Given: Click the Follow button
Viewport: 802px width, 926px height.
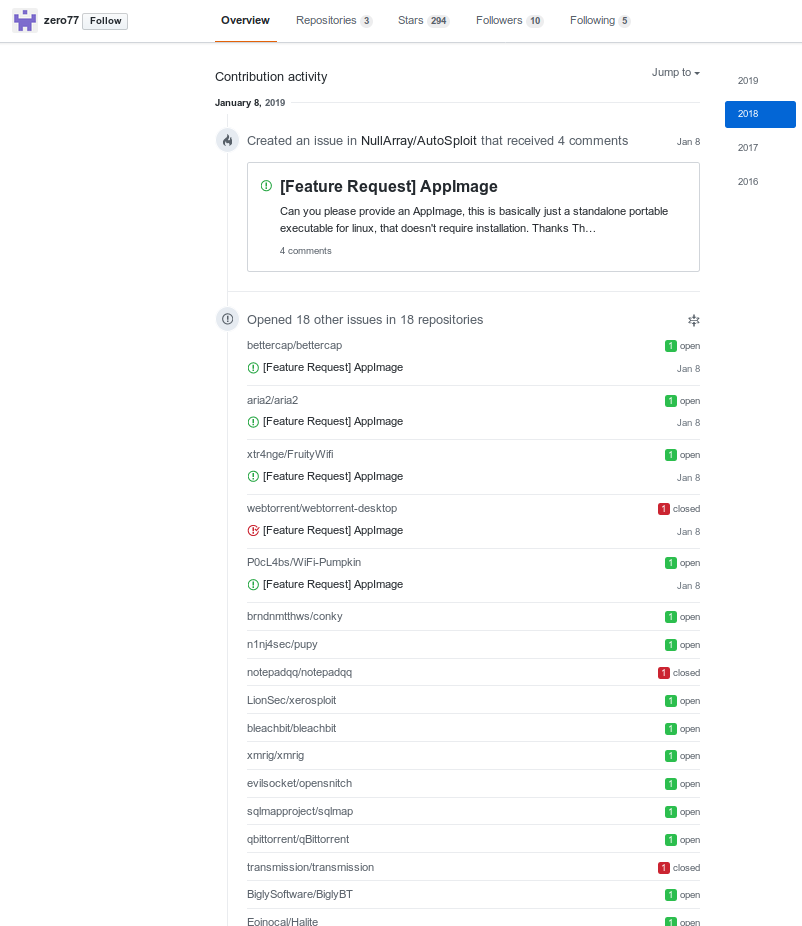Looking at the screenshot, I should (104, 20).
